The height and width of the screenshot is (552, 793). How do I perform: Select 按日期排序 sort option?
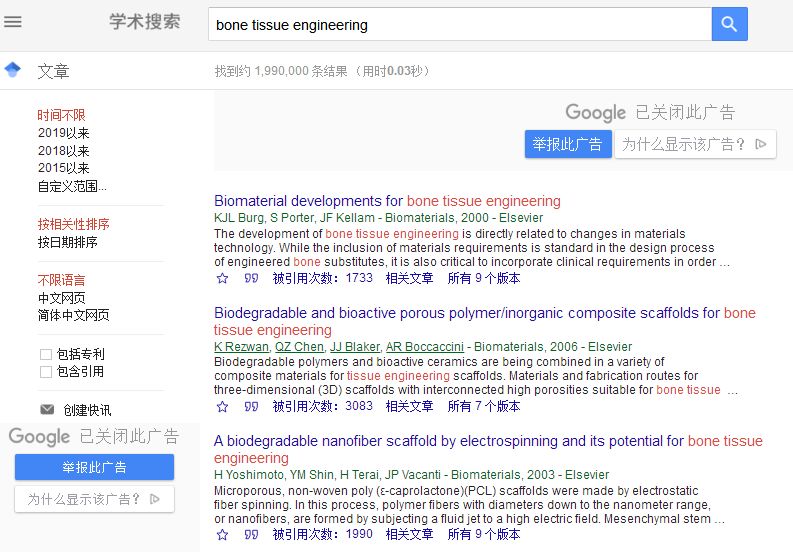(x=67, y=242)
